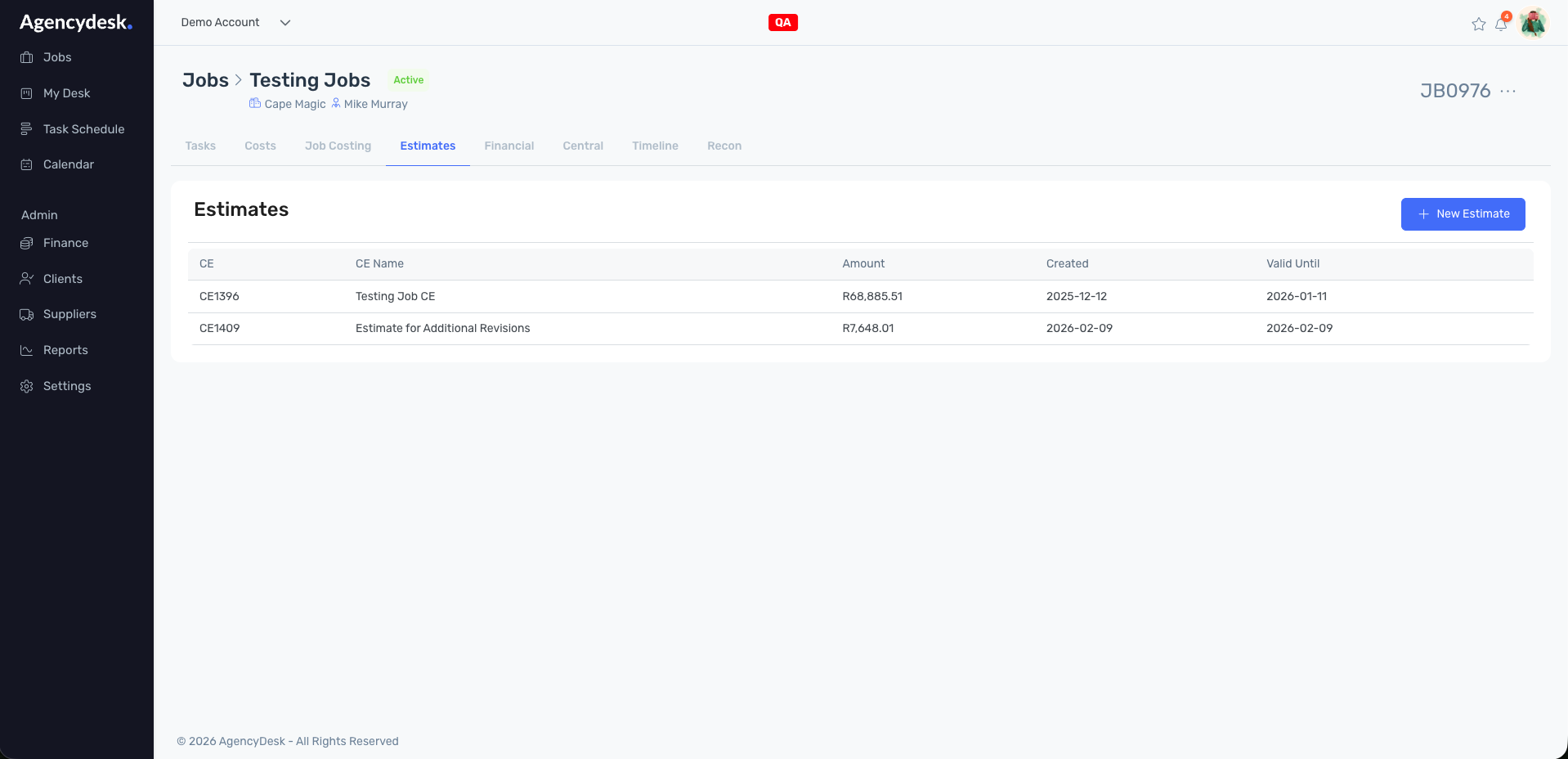Click the Jobs briefcase icon in sidebar
Image resolution: width=1568 pixels, height=759 pixels.
27,57
